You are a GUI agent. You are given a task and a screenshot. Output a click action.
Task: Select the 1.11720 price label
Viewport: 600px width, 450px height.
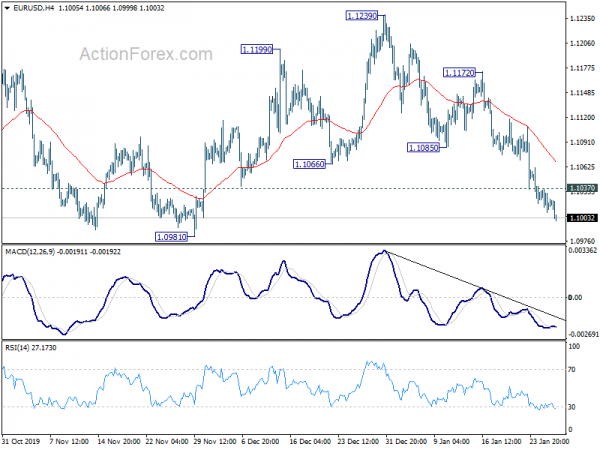coord(459,72)
